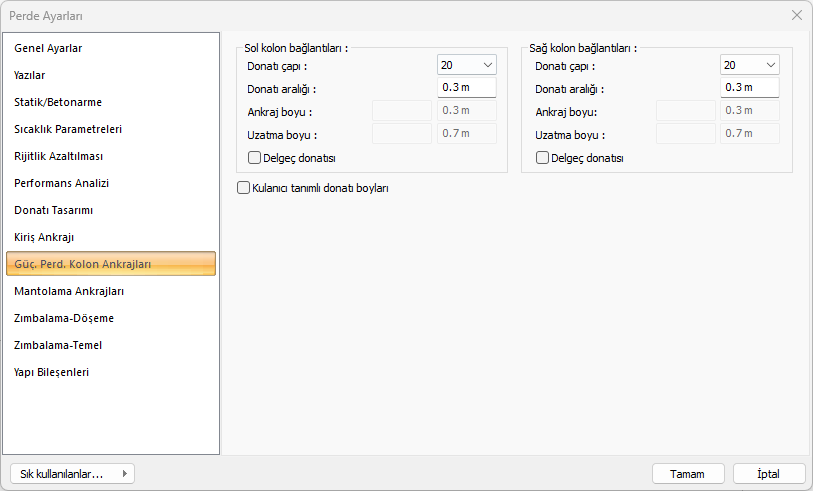Expand the Sık kullanılanlar menu button
The image size is (813, 491).
(x=71, y=474)
